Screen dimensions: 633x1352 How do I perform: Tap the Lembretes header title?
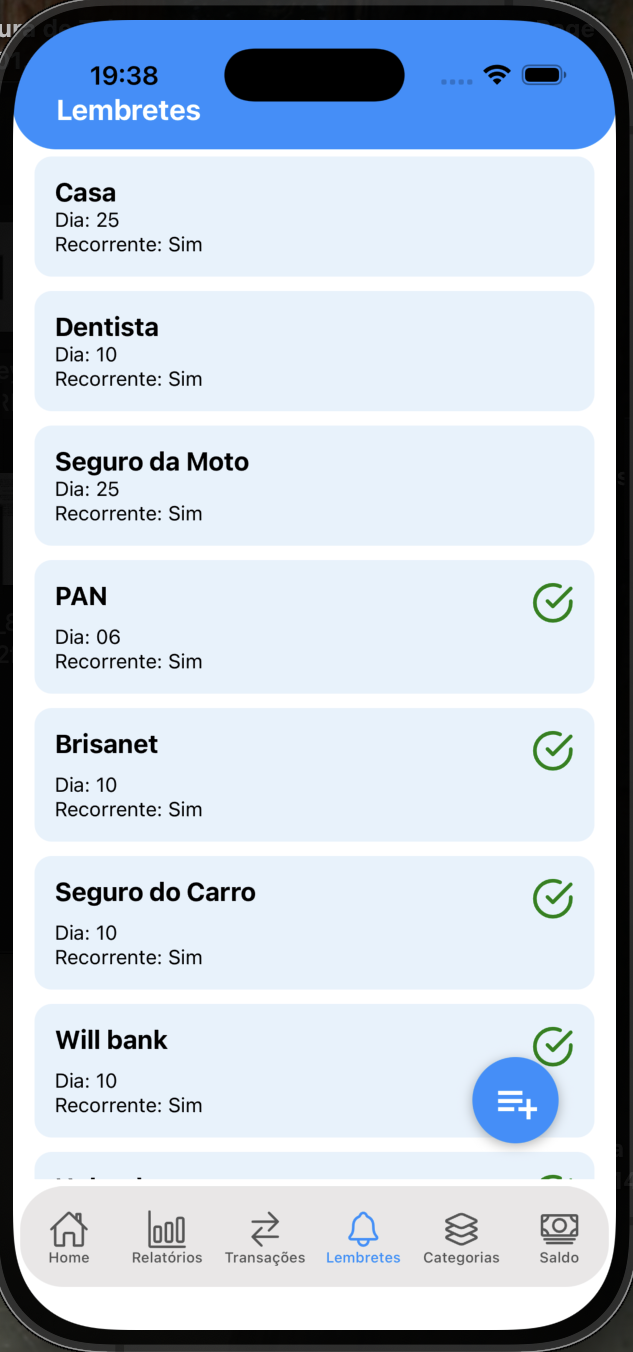pyautogui.click(x=129, y=110)
